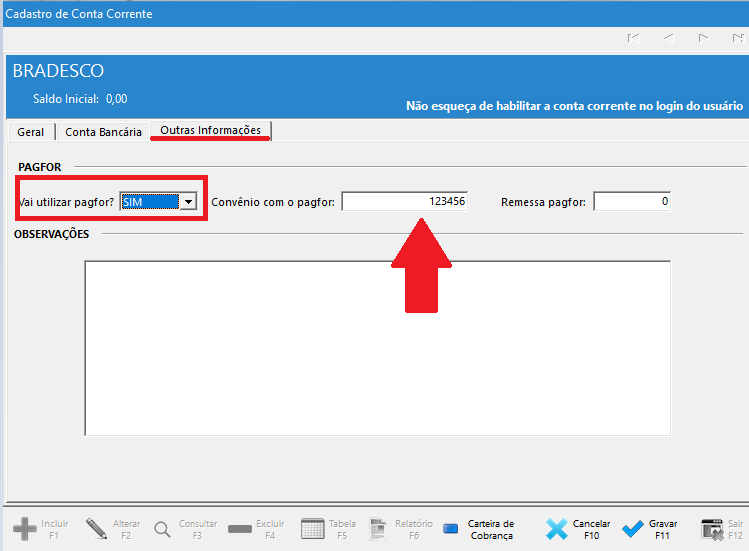The width and height of the screenshot is (749, 551).
Task: Go to next record arrow
Action: [703, 38]
